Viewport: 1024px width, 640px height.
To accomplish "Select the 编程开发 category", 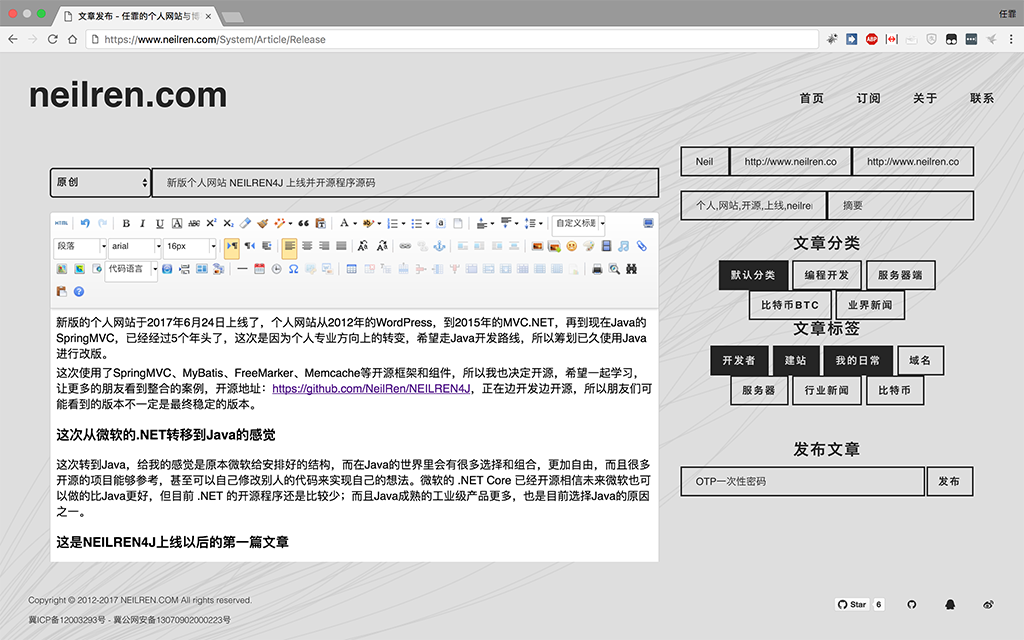I will pos(827,275).
